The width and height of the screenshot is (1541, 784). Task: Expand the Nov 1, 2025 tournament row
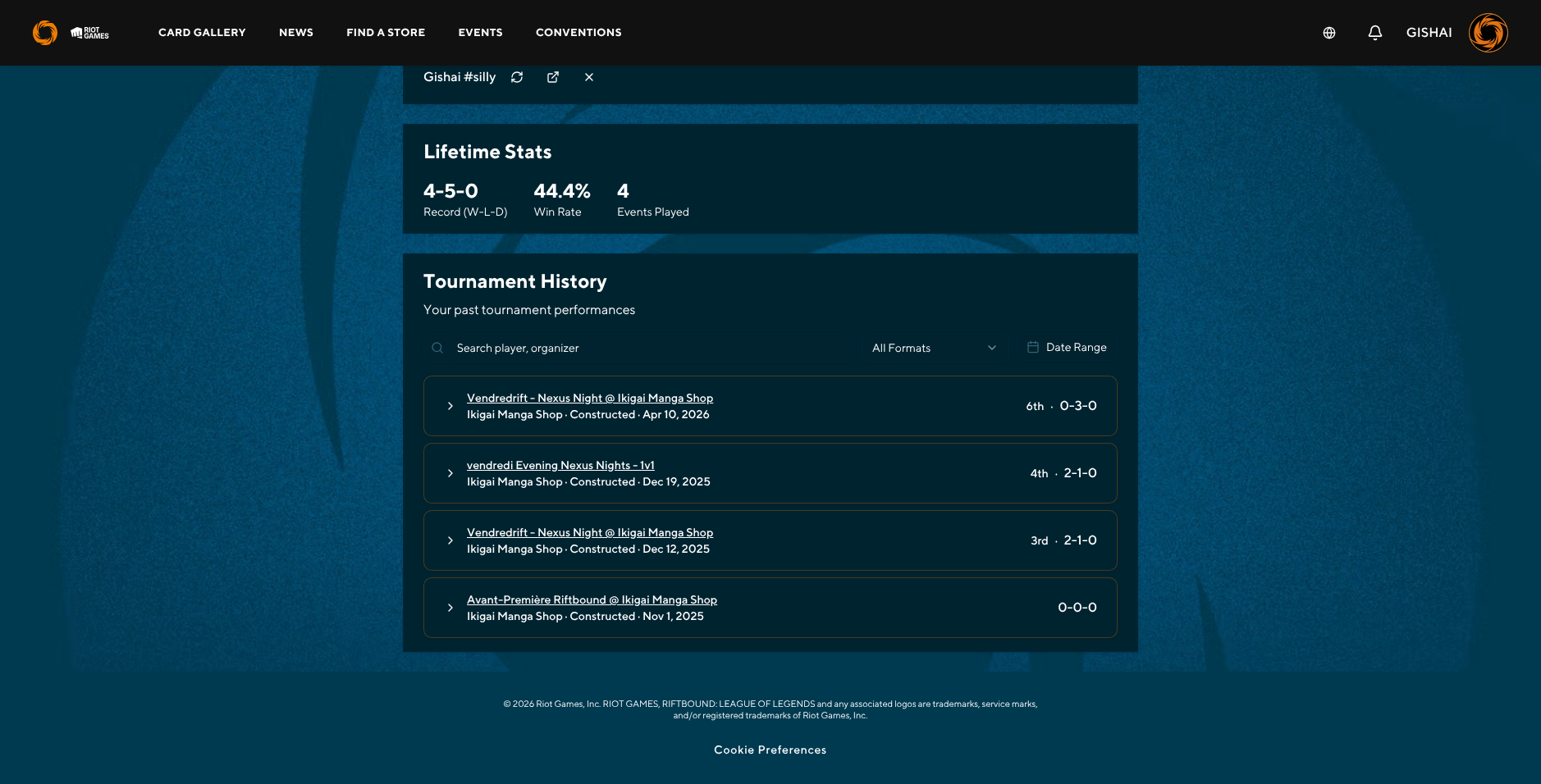pyautogui.click(x=450, y=608)
